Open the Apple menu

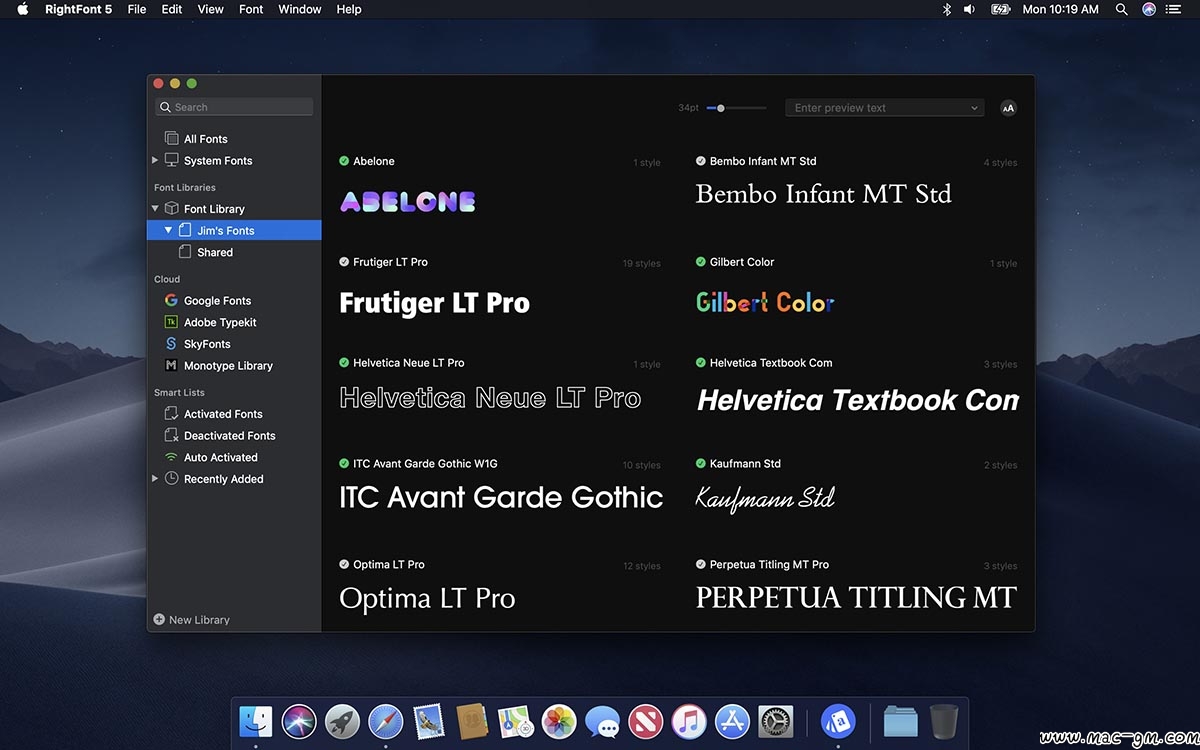[22, 9]
